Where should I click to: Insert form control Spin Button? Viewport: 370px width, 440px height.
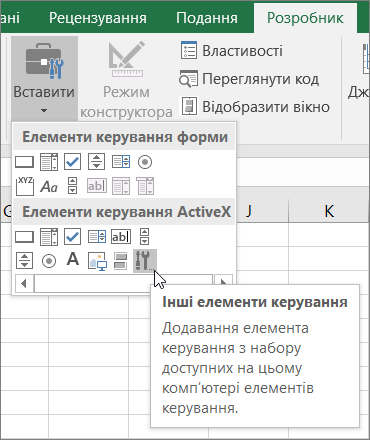tap(97, 162)
